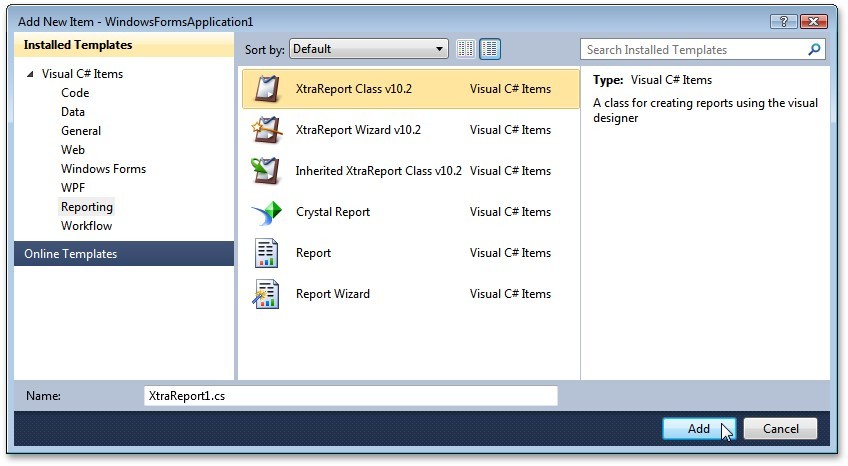Open the Sort by dropdown
Viewport: 848px width, 466px height.
pos(370,49)
